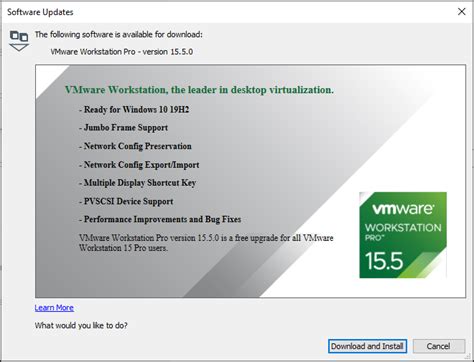Open the Learn More link
The height and width of the screenshot is (362, 474).
[54, 308]
